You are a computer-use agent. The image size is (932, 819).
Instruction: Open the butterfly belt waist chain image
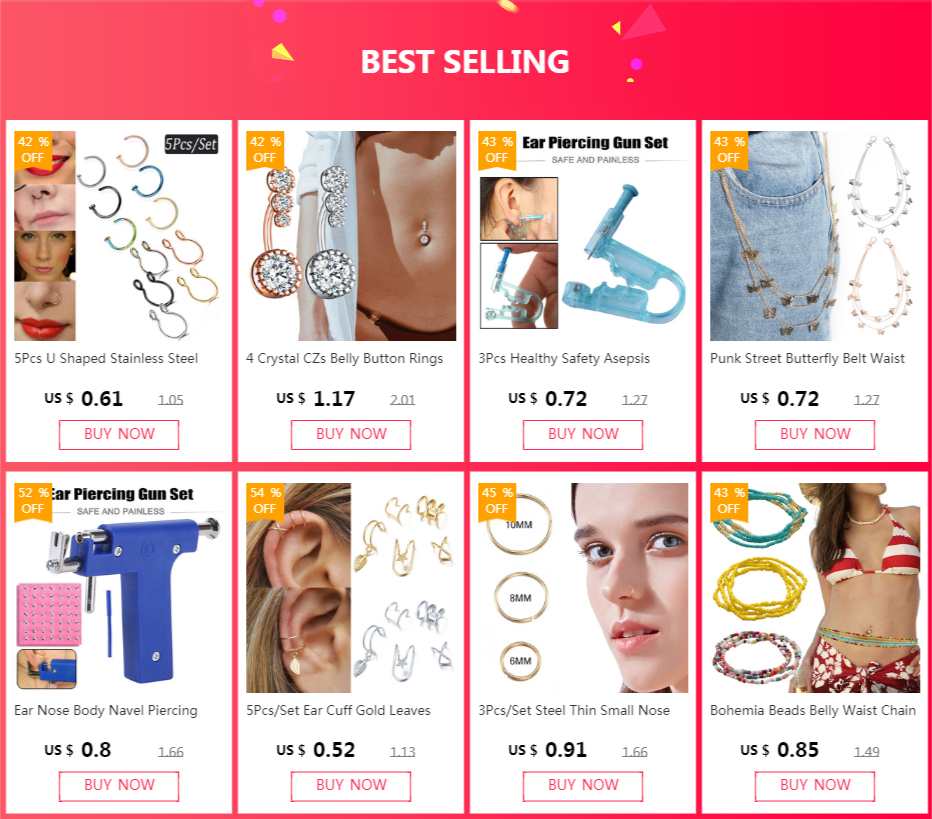point(815,236)
